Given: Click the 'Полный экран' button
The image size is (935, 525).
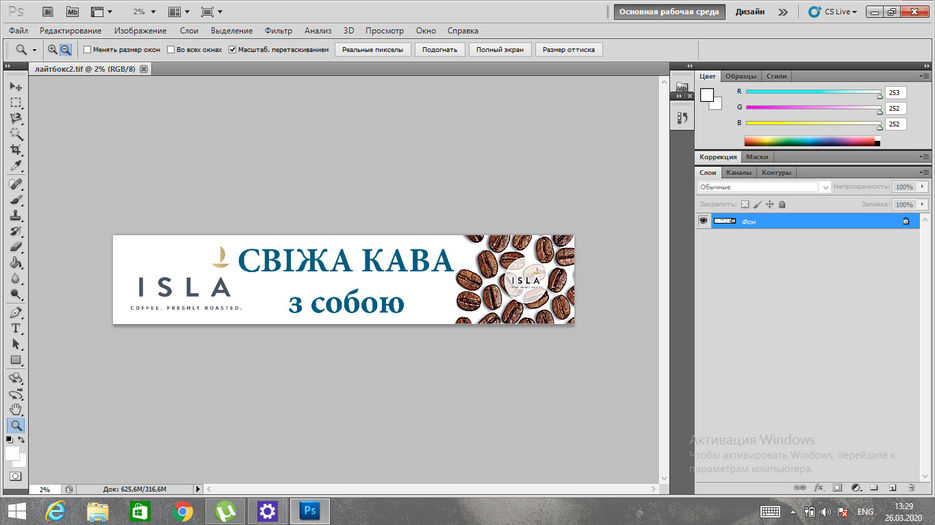Looking at the screenshot, I should (500, 50).
